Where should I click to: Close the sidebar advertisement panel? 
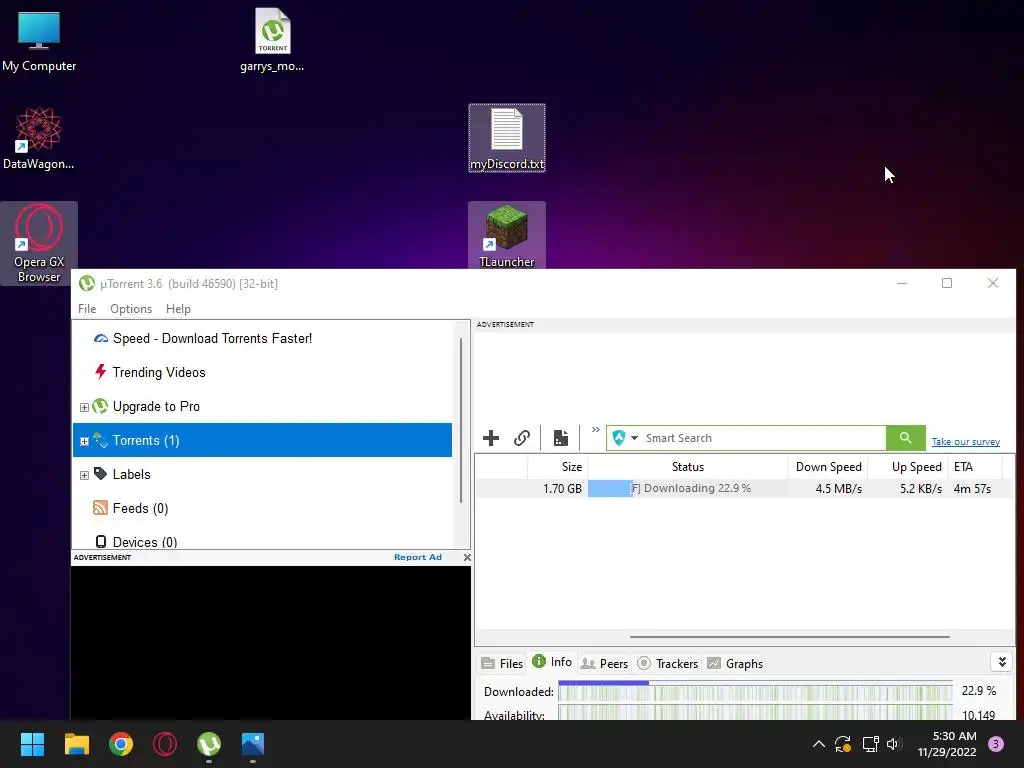pos(467,557)
